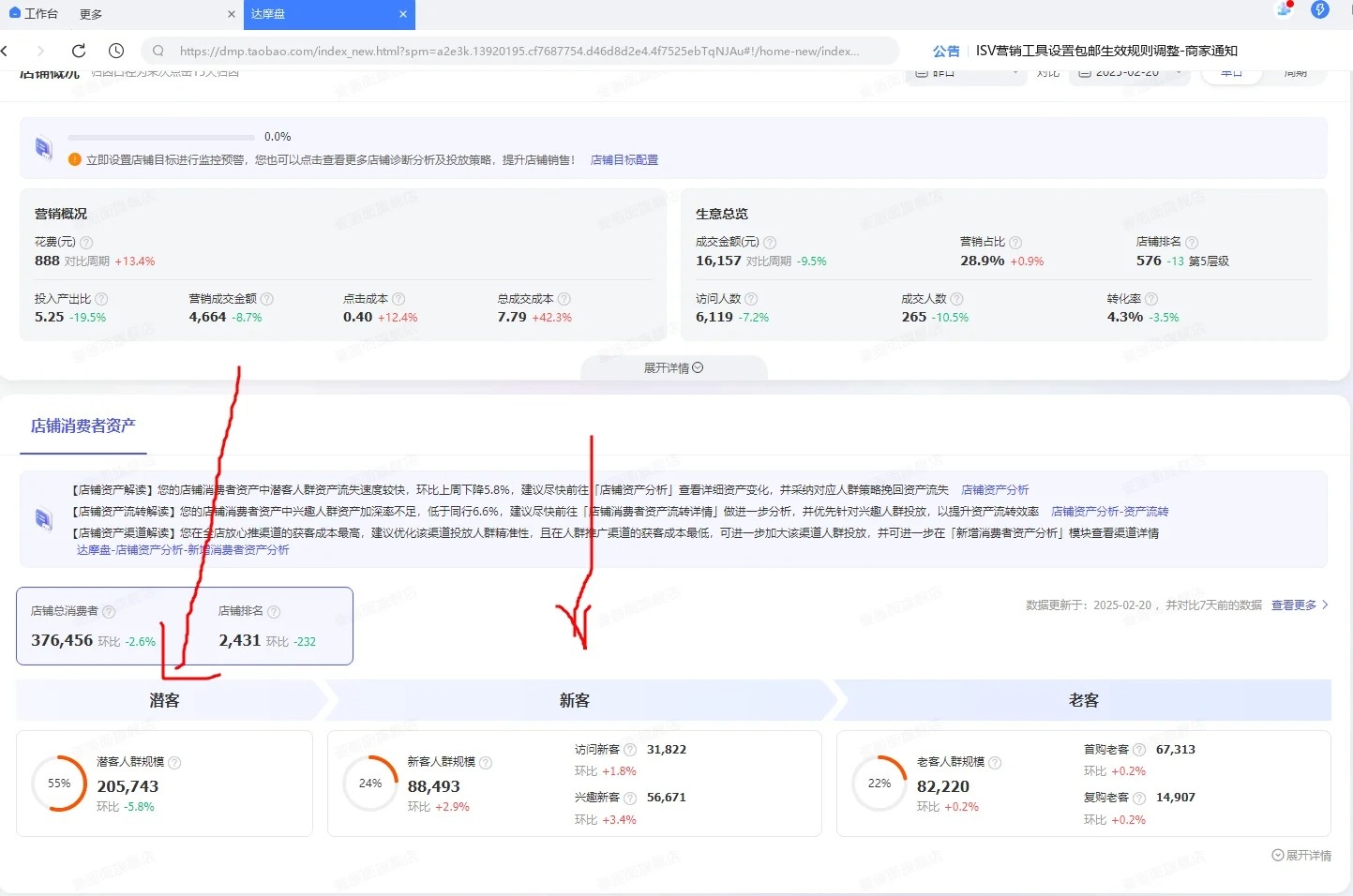Open the chevron next to 查看更多
1353x896 pixels.
click(x=1325, y=605)
